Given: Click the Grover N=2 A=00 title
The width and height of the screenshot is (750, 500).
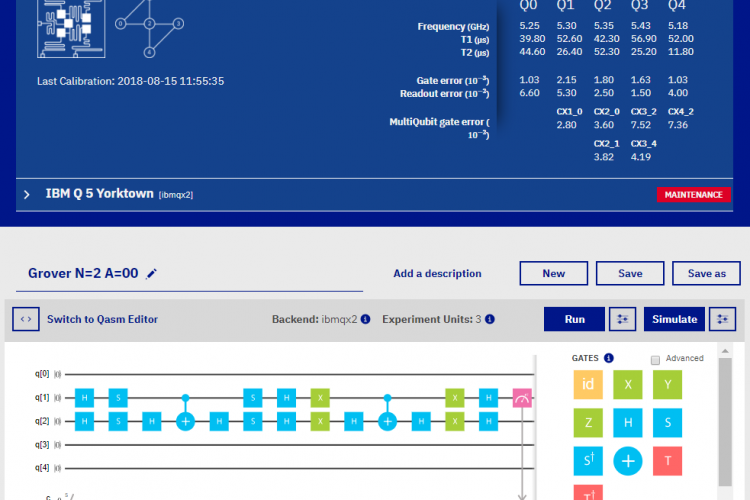Looking at the screenshot, I should point(83,274).
